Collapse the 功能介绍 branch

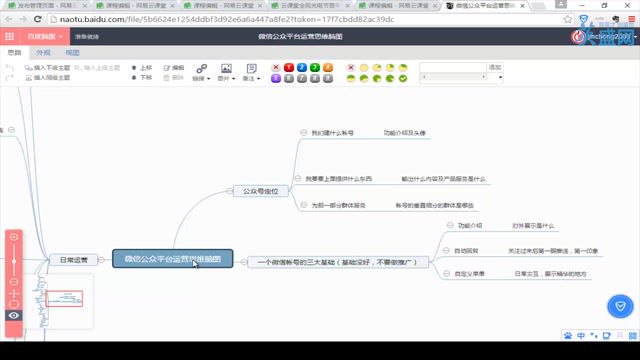coord(450,225)
